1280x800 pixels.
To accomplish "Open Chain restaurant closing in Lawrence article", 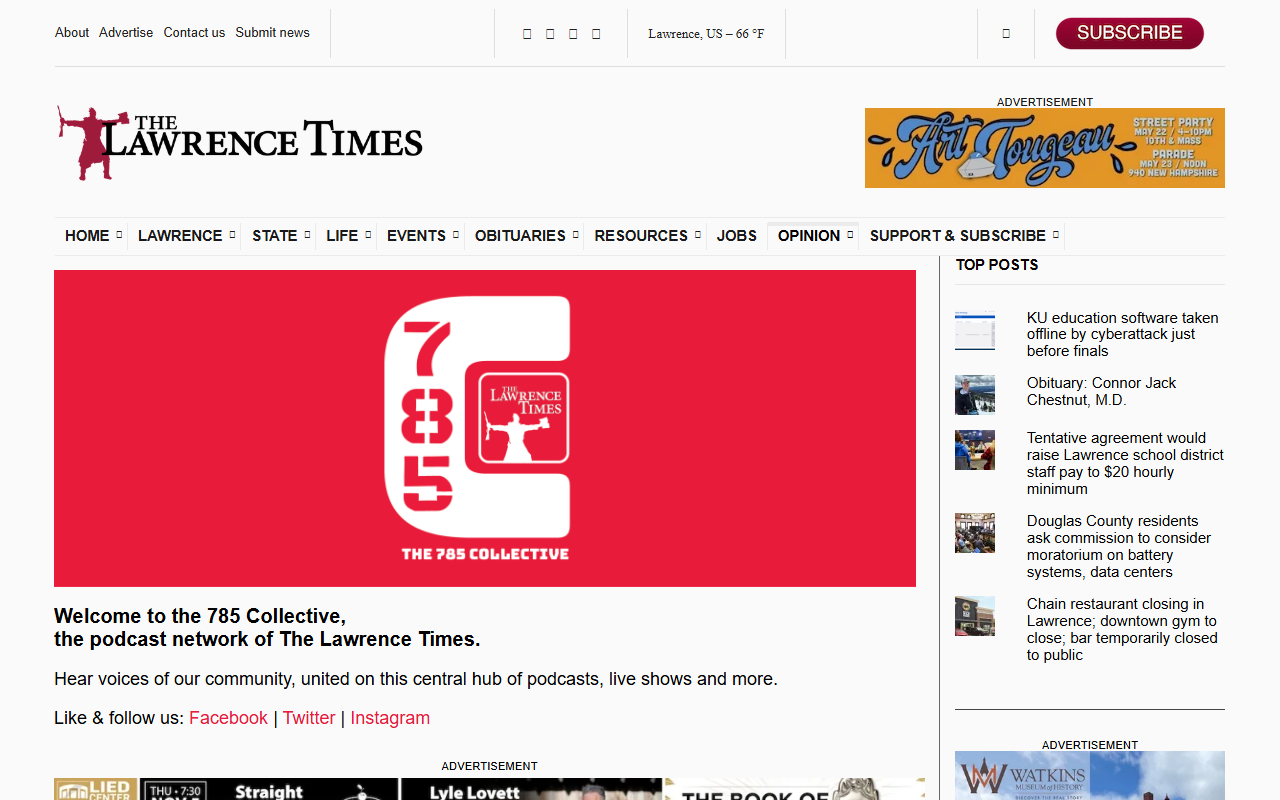I will coord(1122,629).
